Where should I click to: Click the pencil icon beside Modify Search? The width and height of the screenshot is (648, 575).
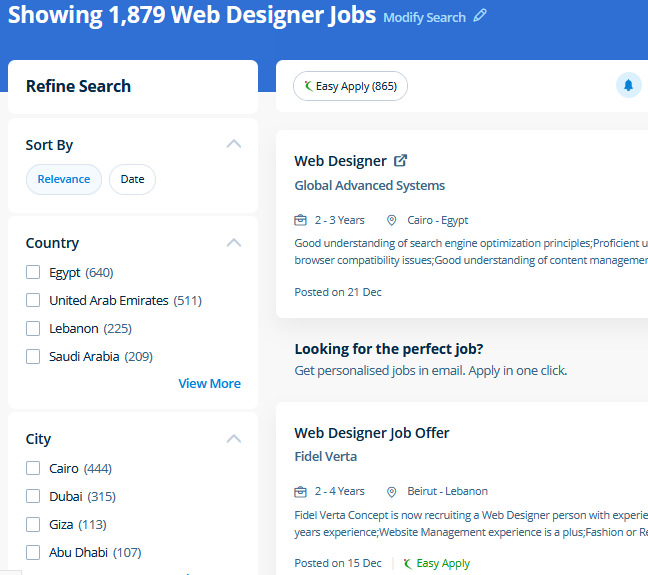(480, 16)
